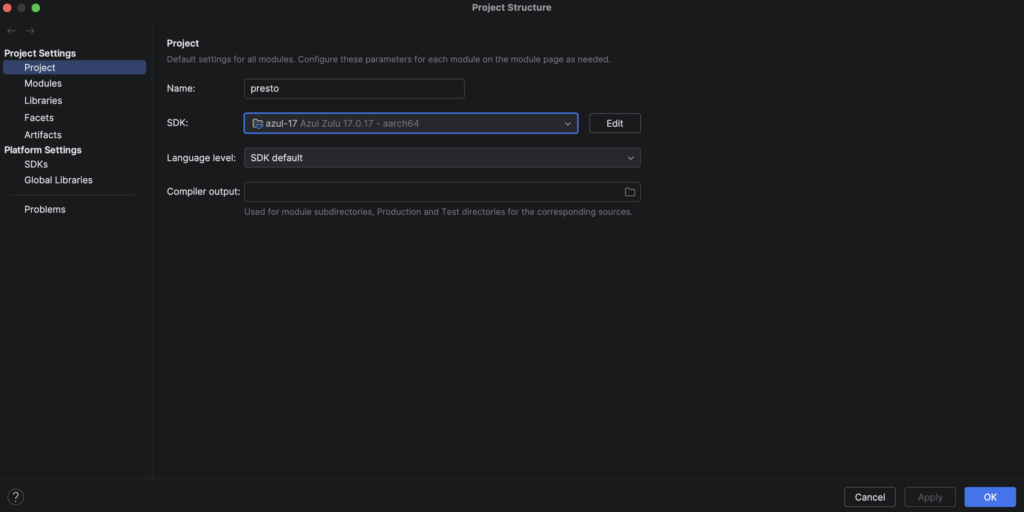The width and height of the screenshot is (1024, 512).
Task: Select Project in Project Settings
Action: (40, 68)
